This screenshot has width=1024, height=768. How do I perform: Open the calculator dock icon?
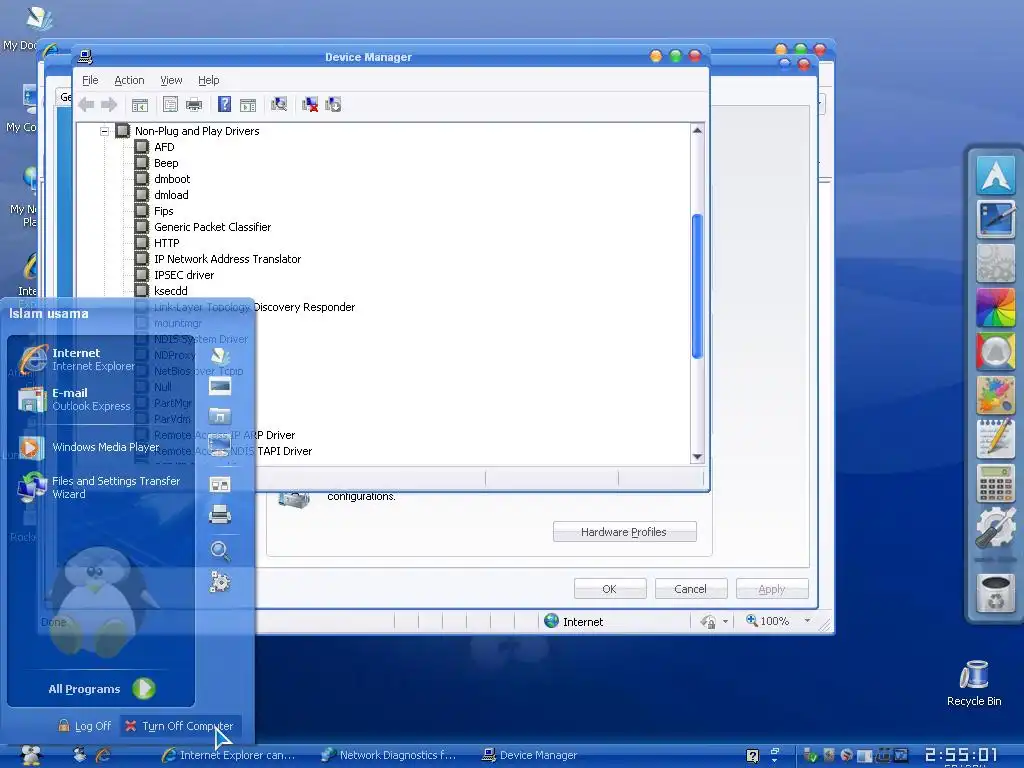pyautogui.click(x=995, y=483)
